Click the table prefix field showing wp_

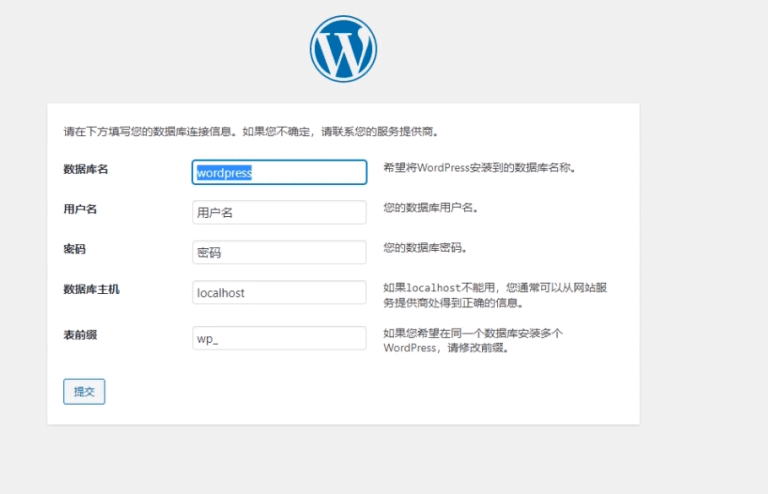click(x=279, y=338)
